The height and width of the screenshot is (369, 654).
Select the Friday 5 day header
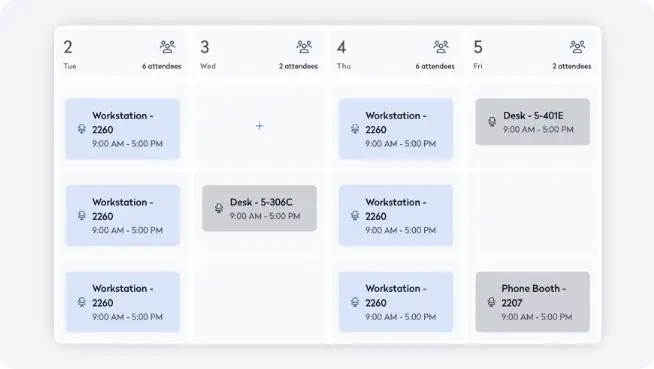(x=533, y=54)
